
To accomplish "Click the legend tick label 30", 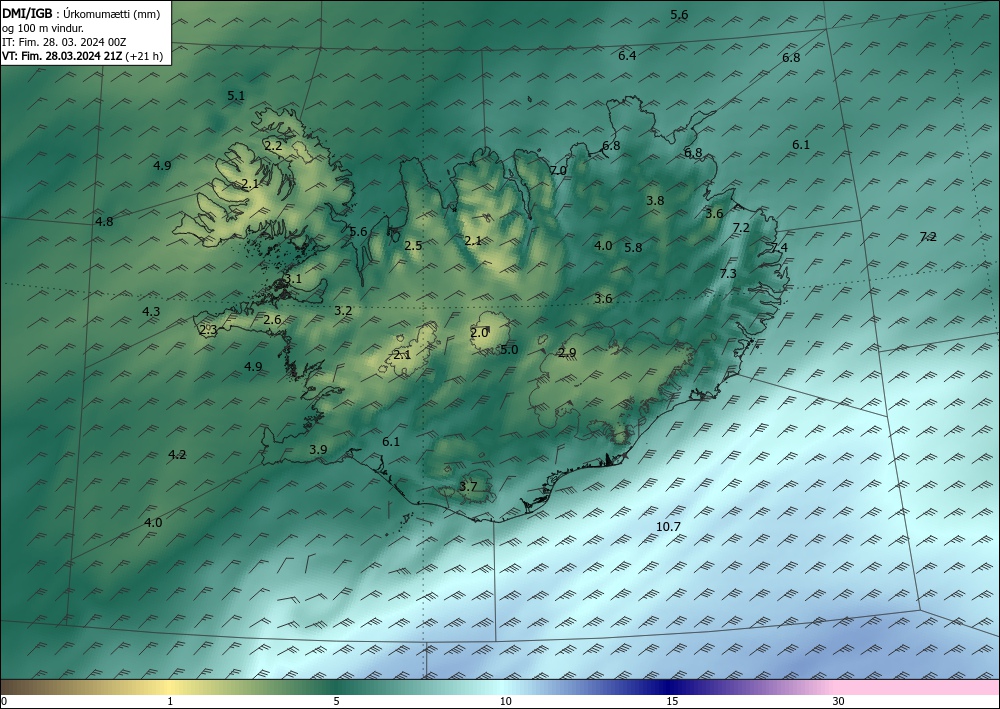I will coord(839,702).
